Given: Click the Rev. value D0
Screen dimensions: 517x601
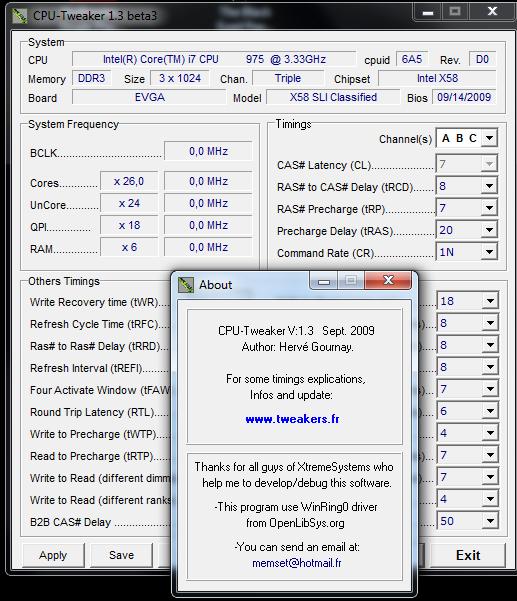Looking at the screenshot, I should tap(482, 59).
